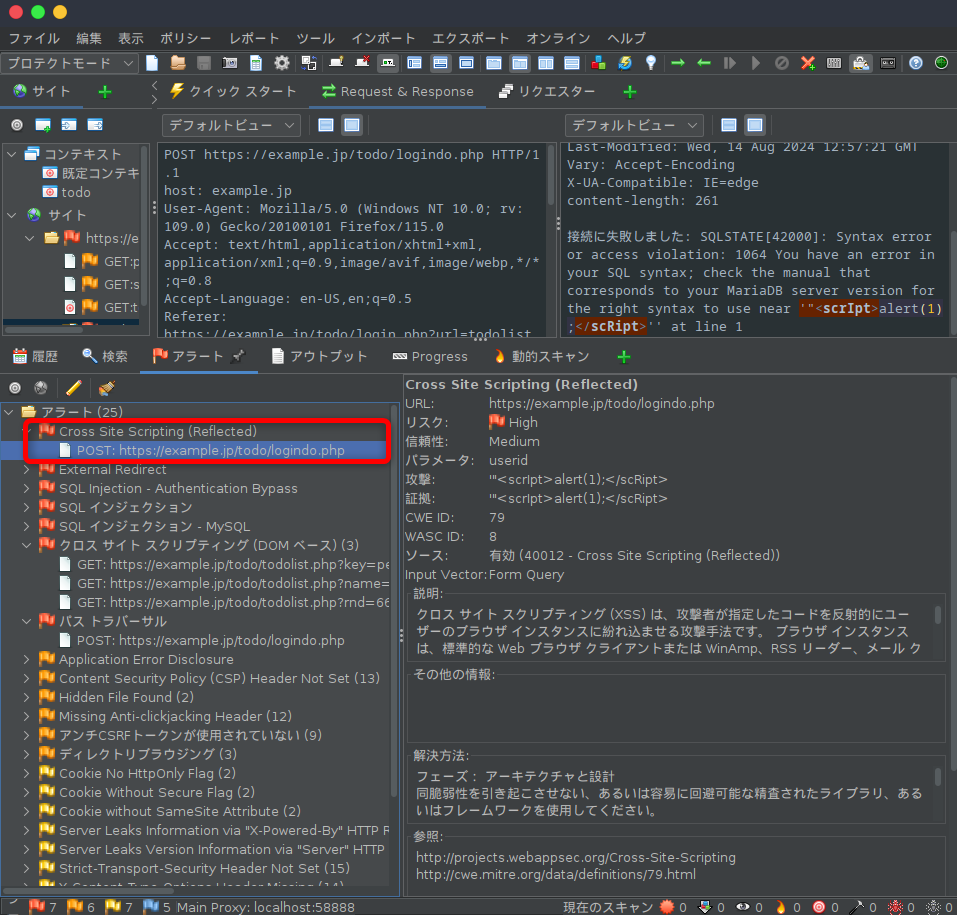Expand SQL Injection - Authentication Bypass node
957x915 pixels.
click(26, 488)
